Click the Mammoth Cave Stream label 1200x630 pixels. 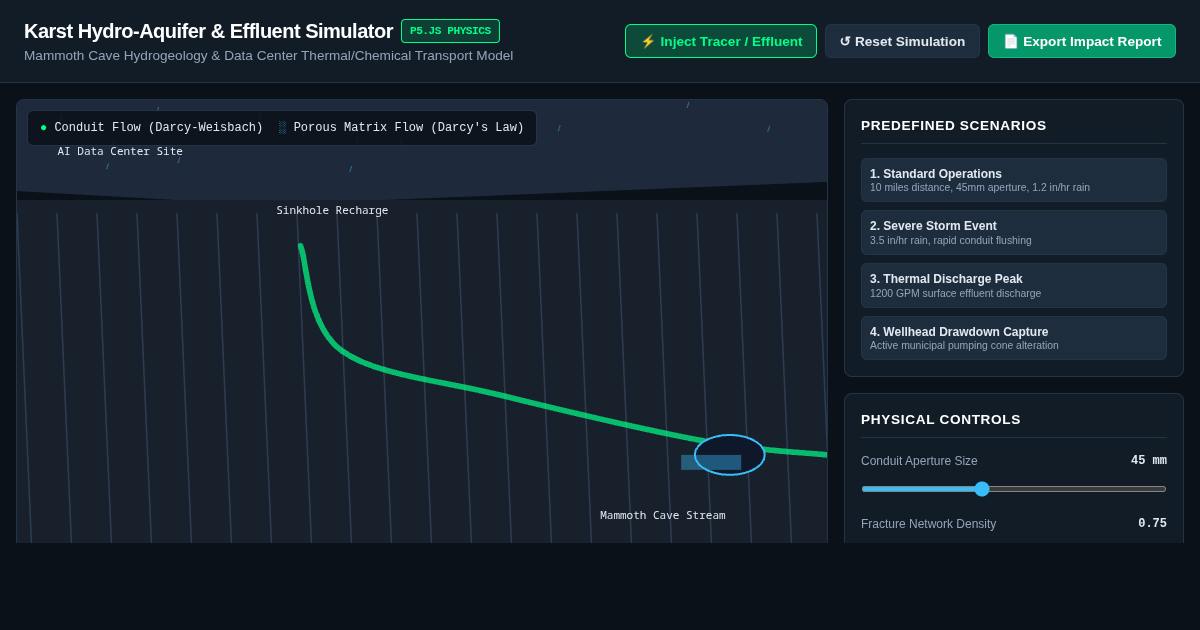tap(663, 516)
